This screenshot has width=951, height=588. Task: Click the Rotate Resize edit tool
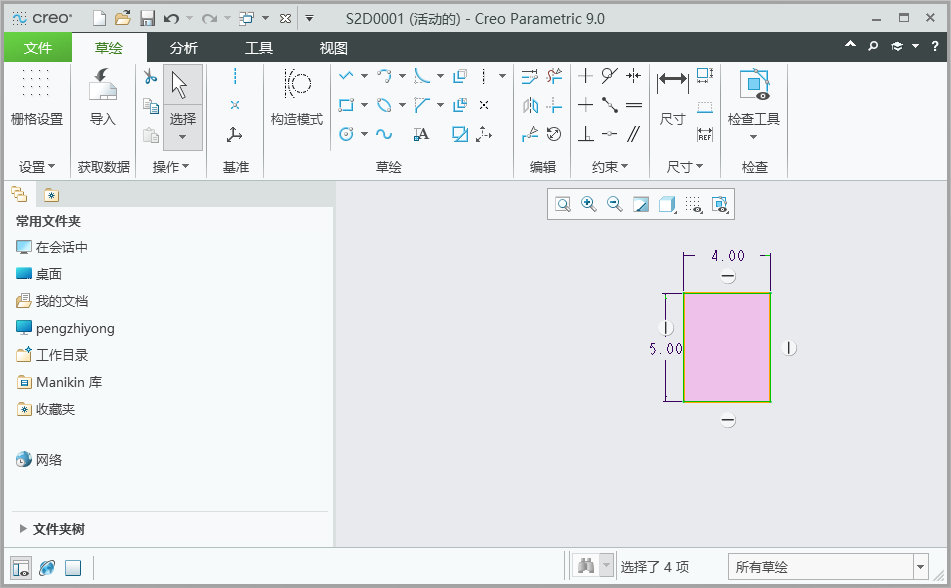[554, 134]
